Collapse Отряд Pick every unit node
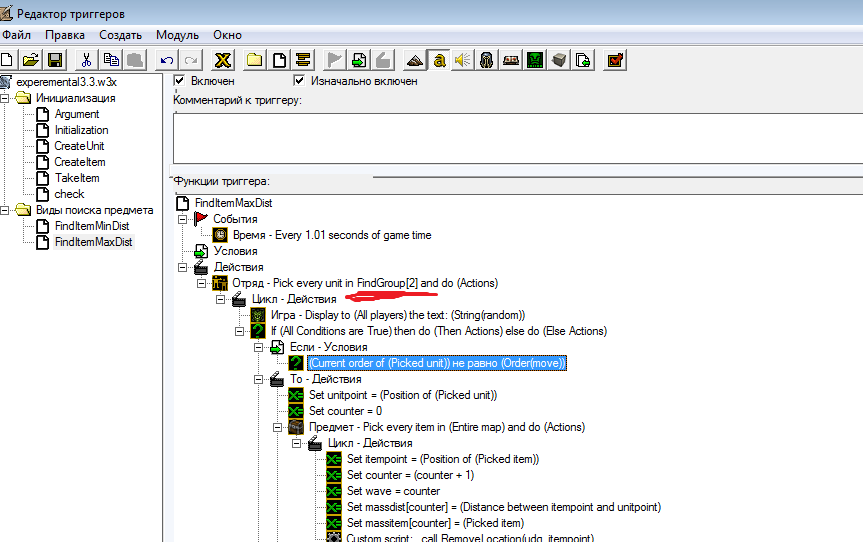Screen dimensions: 863x542 coord(201,283)
